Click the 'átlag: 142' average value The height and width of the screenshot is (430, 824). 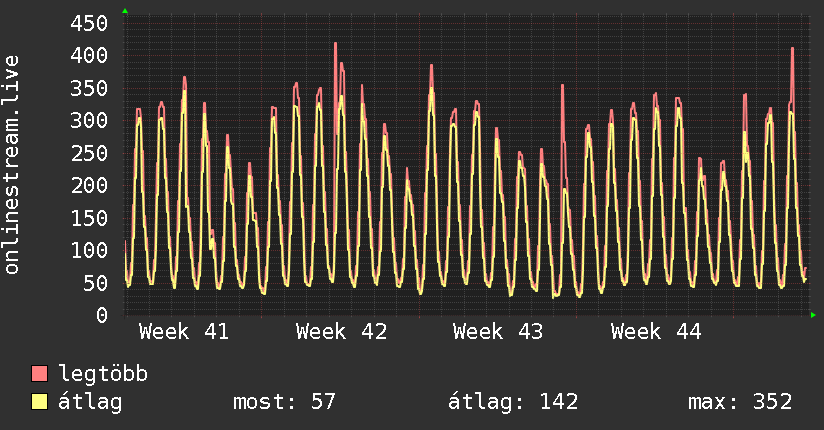(513, 402)
